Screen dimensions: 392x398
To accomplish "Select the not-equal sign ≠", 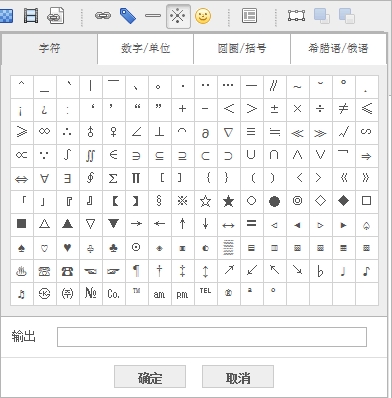I will click(x=343, y=109).
